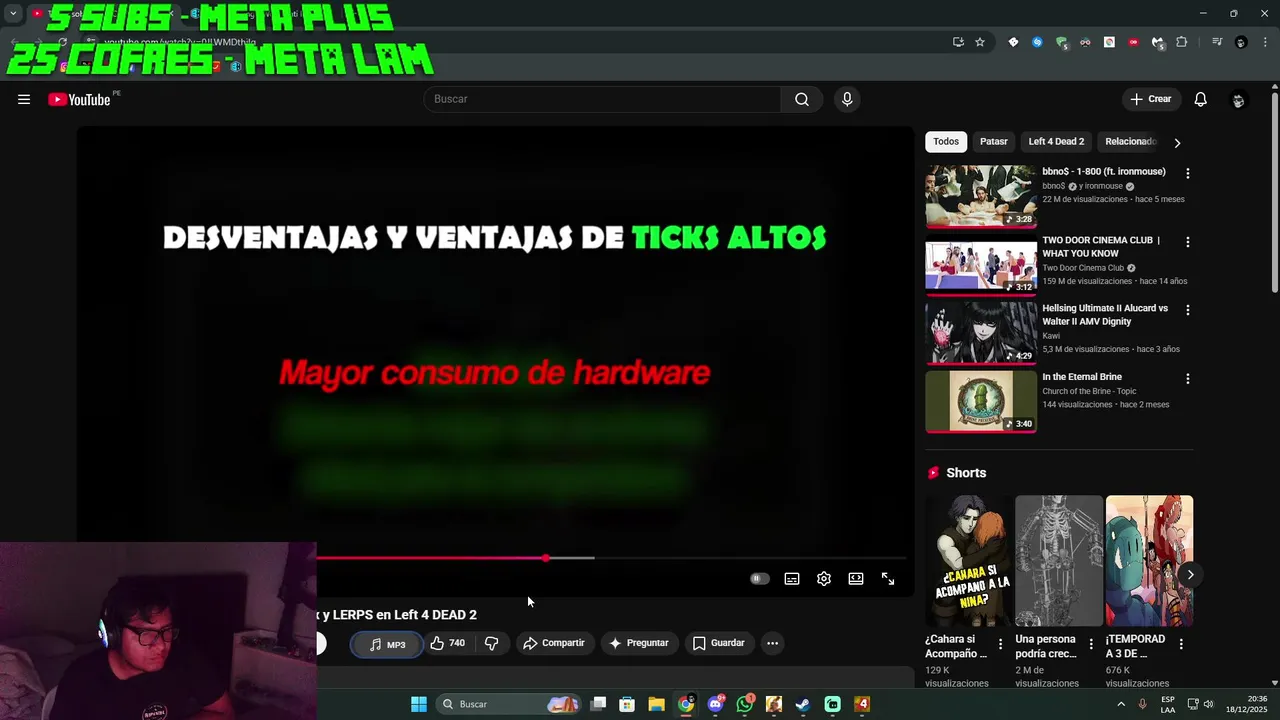This screenshot has height=720, width=1280.
Task: Open options for Hellsing Ultimate video
Action: 1188,310
